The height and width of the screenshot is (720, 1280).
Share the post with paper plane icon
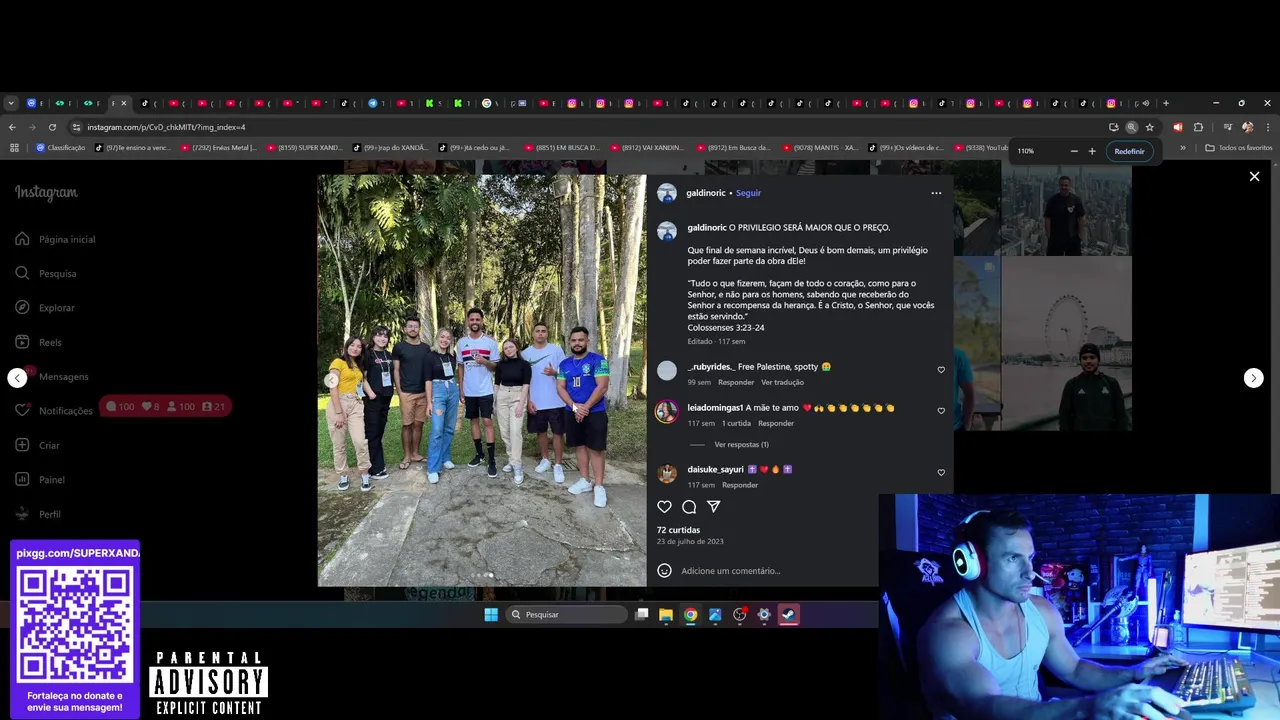click(x=714, y=507)
